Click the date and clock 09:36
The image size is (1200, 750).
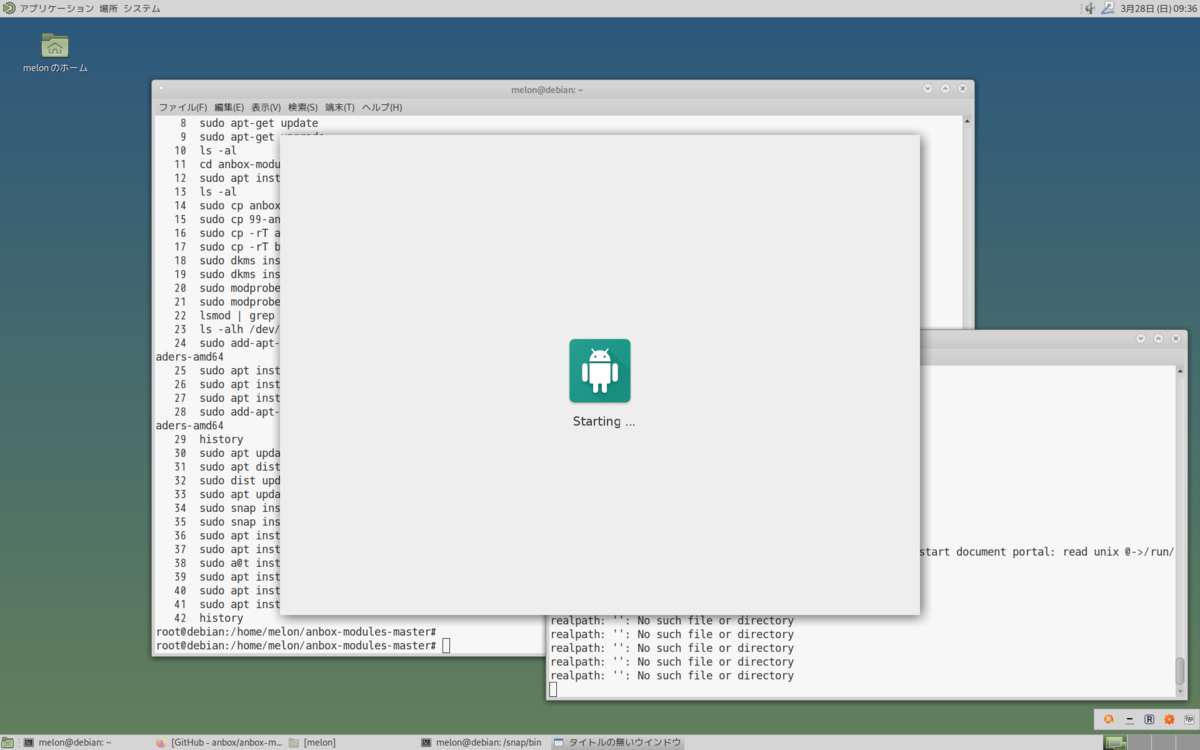coord(1158,8)
